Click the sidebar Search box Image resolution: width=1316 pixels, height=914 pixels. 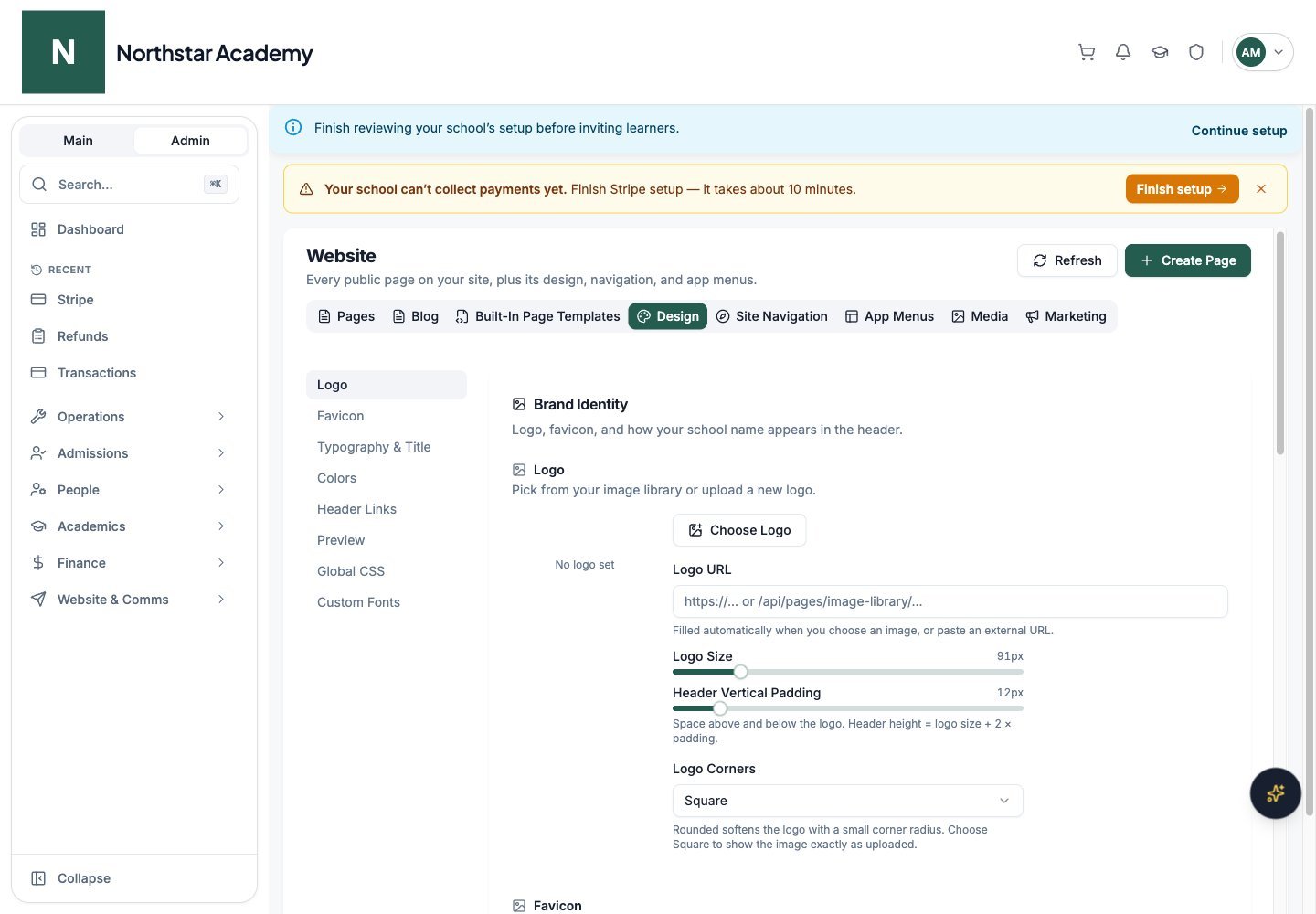[129, 185]
